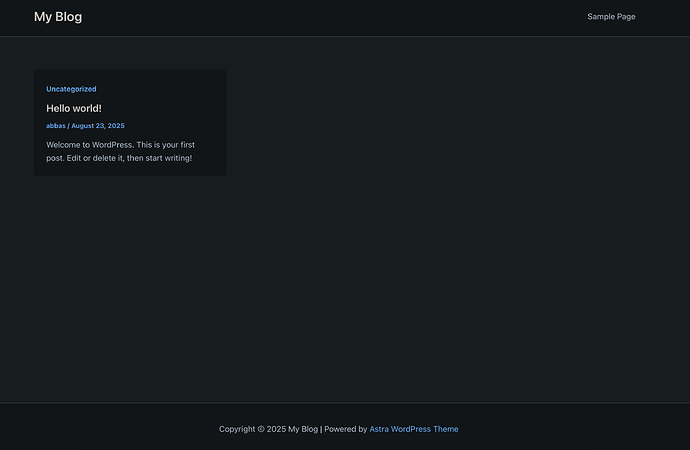
Task: Open the Hello world! post title
Action: [x=74, y=108]
